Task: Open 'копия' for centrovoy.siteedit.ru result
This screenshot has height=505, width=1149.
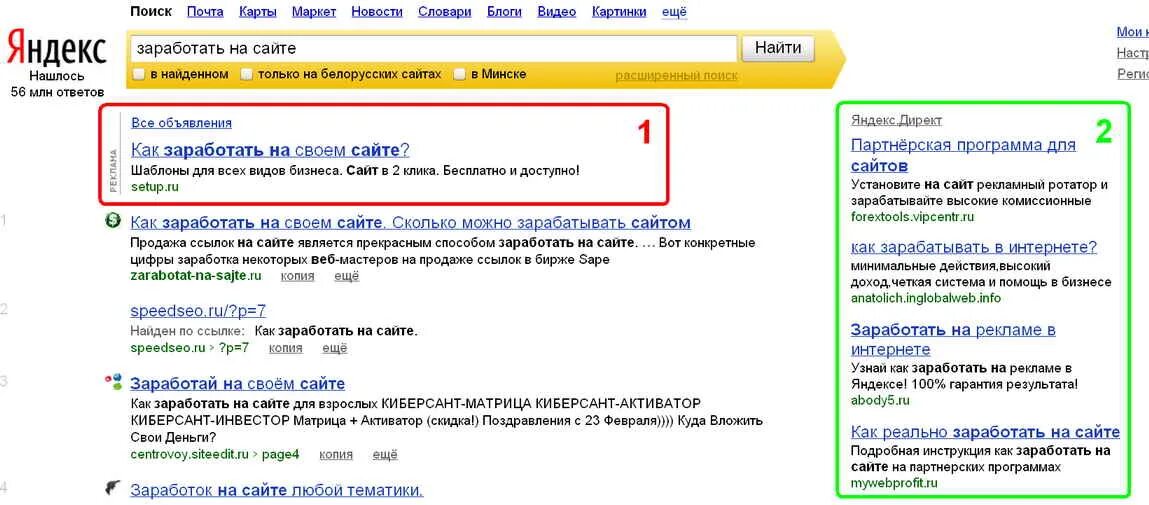Action: pyautogui.click(x=336, y=454)
